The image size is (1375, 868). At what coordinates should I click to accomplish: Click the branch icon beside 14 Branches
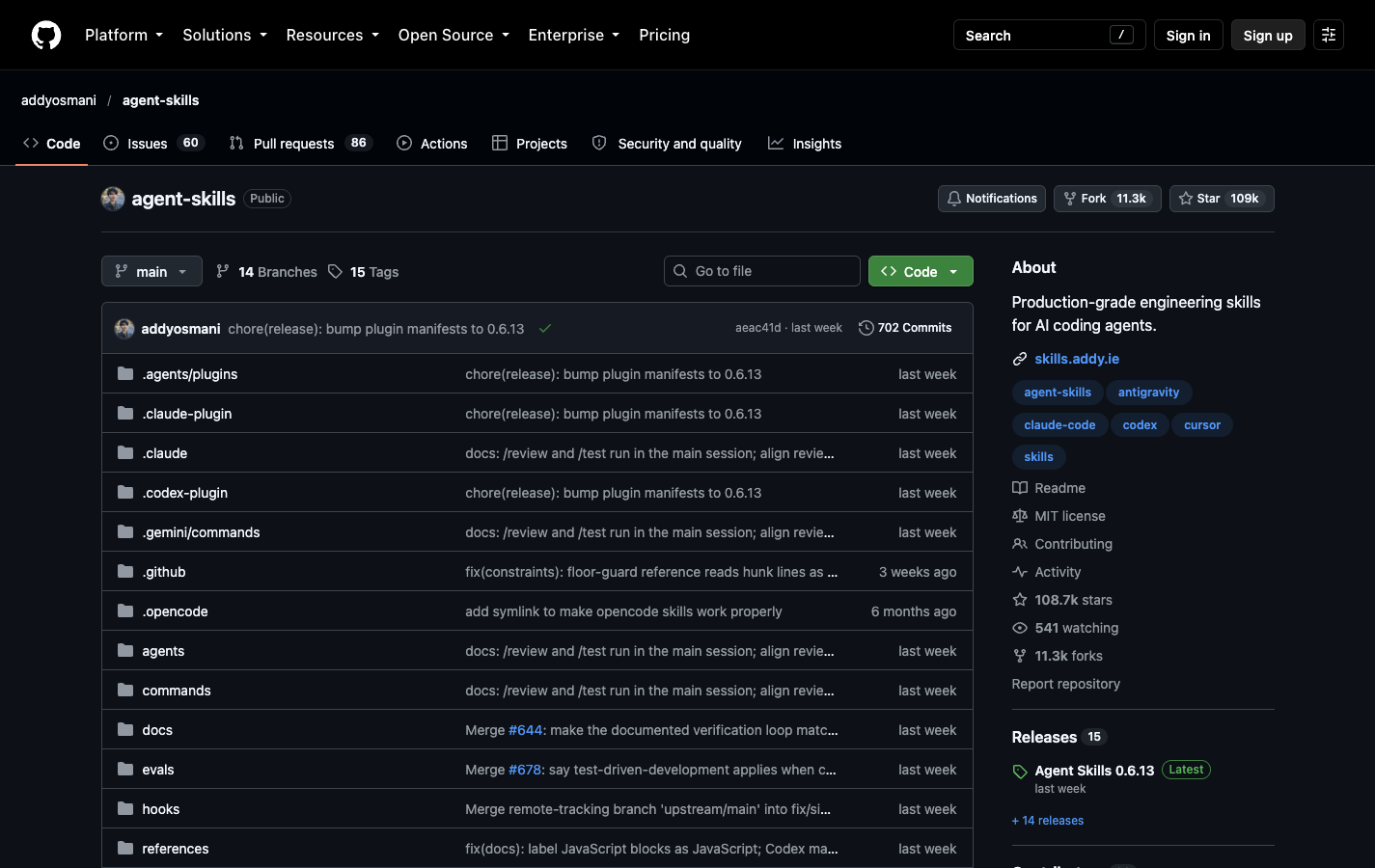tap(223, 272)
